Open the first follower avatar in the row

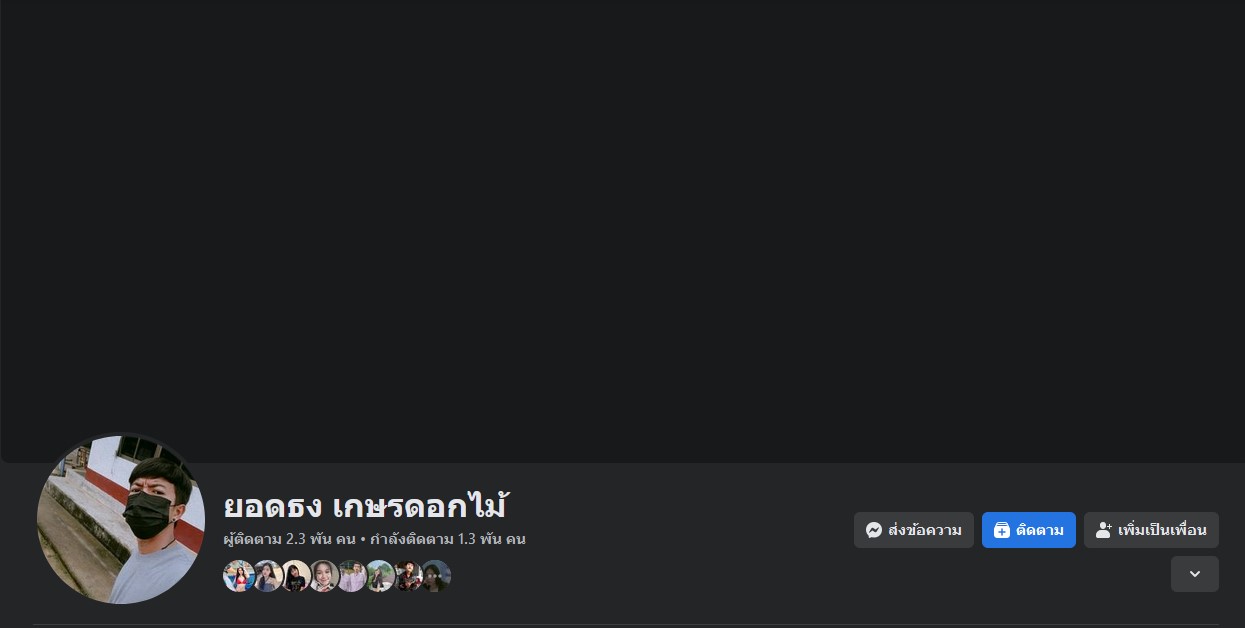[239, 576]
